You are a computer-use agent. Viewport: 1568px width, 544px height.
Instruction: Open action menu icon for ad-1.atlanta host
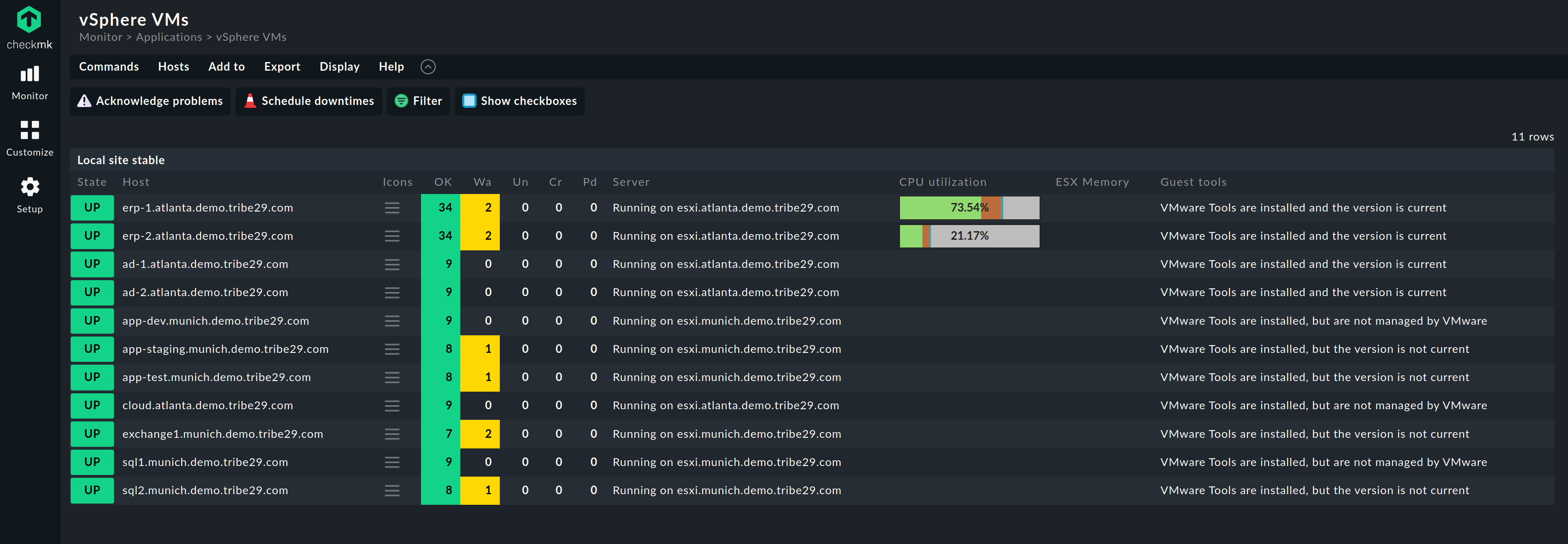point(392,265)
